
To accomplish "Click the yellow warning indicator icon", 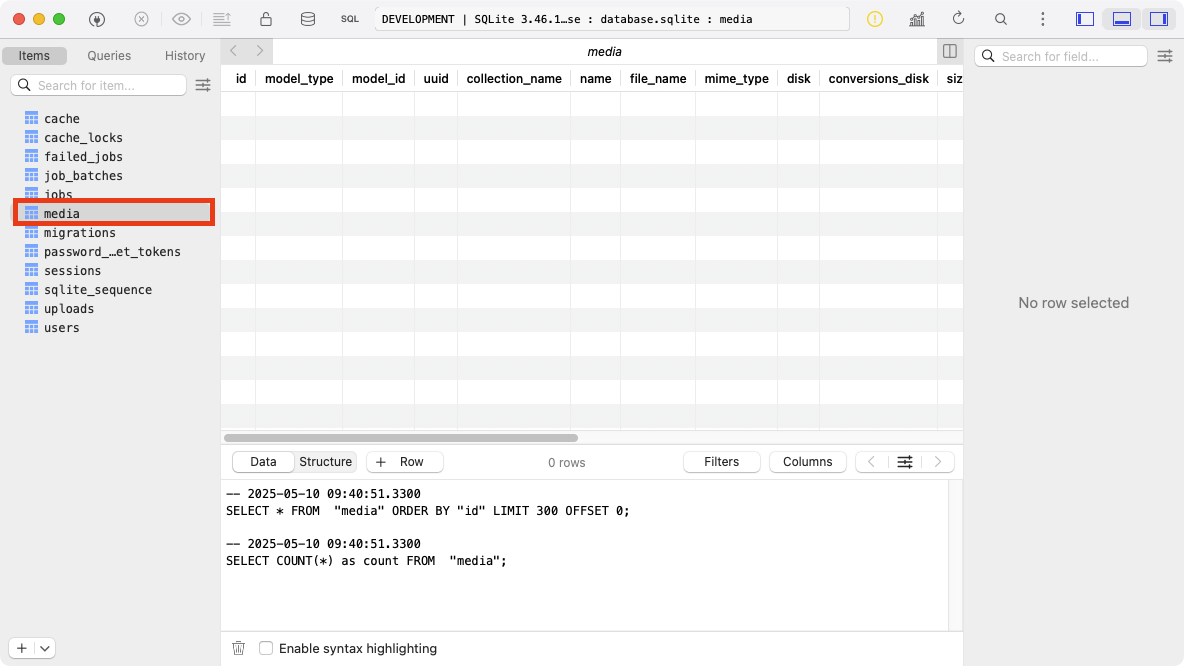I will pyautogui.click(x=875, y=19).
